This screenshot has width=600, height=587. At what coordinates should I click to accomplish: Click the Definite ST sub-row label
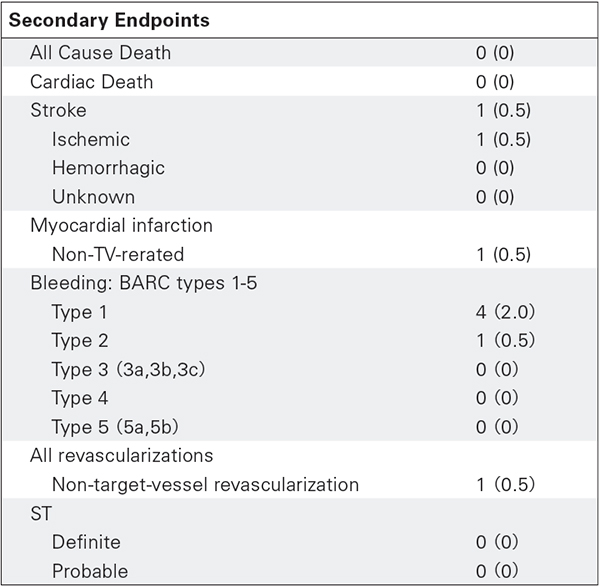pyautogui.click(x=86, y=542)
